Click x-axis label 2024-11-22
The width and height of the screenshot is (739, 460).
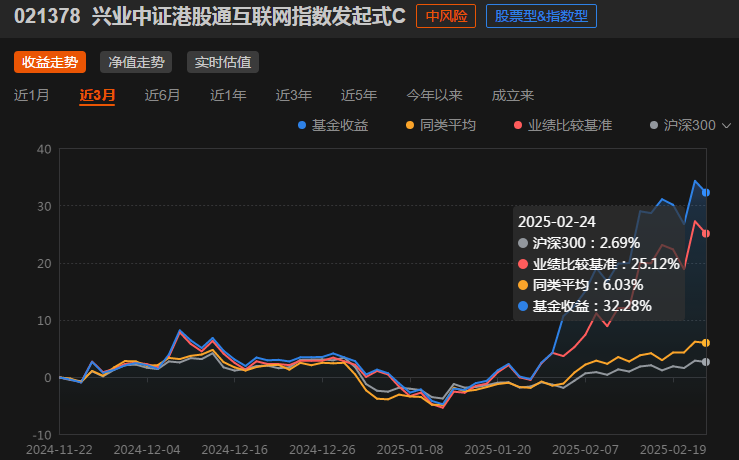click(x=59, y=450)
